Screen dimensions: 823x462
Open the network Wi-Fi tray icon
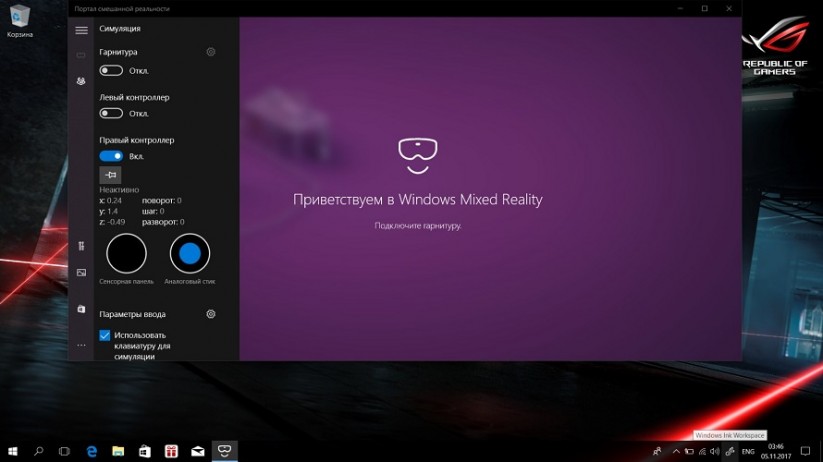[702, 452]
